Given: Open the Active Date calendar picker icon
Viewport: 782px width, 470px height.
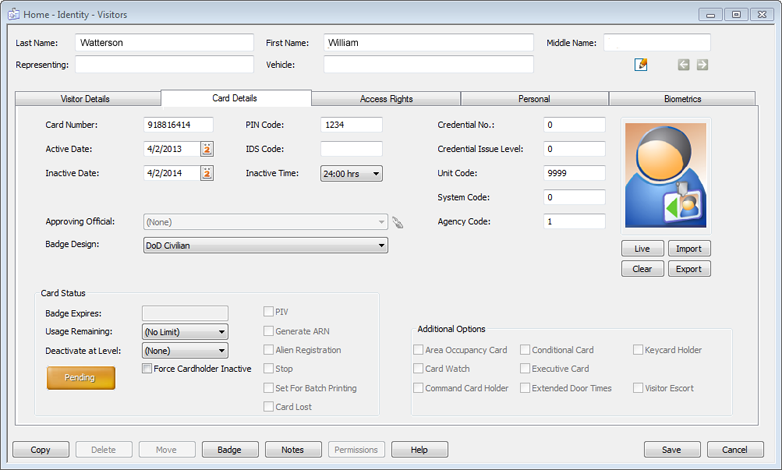Looking at the screenshot, I should pos(207,149).
